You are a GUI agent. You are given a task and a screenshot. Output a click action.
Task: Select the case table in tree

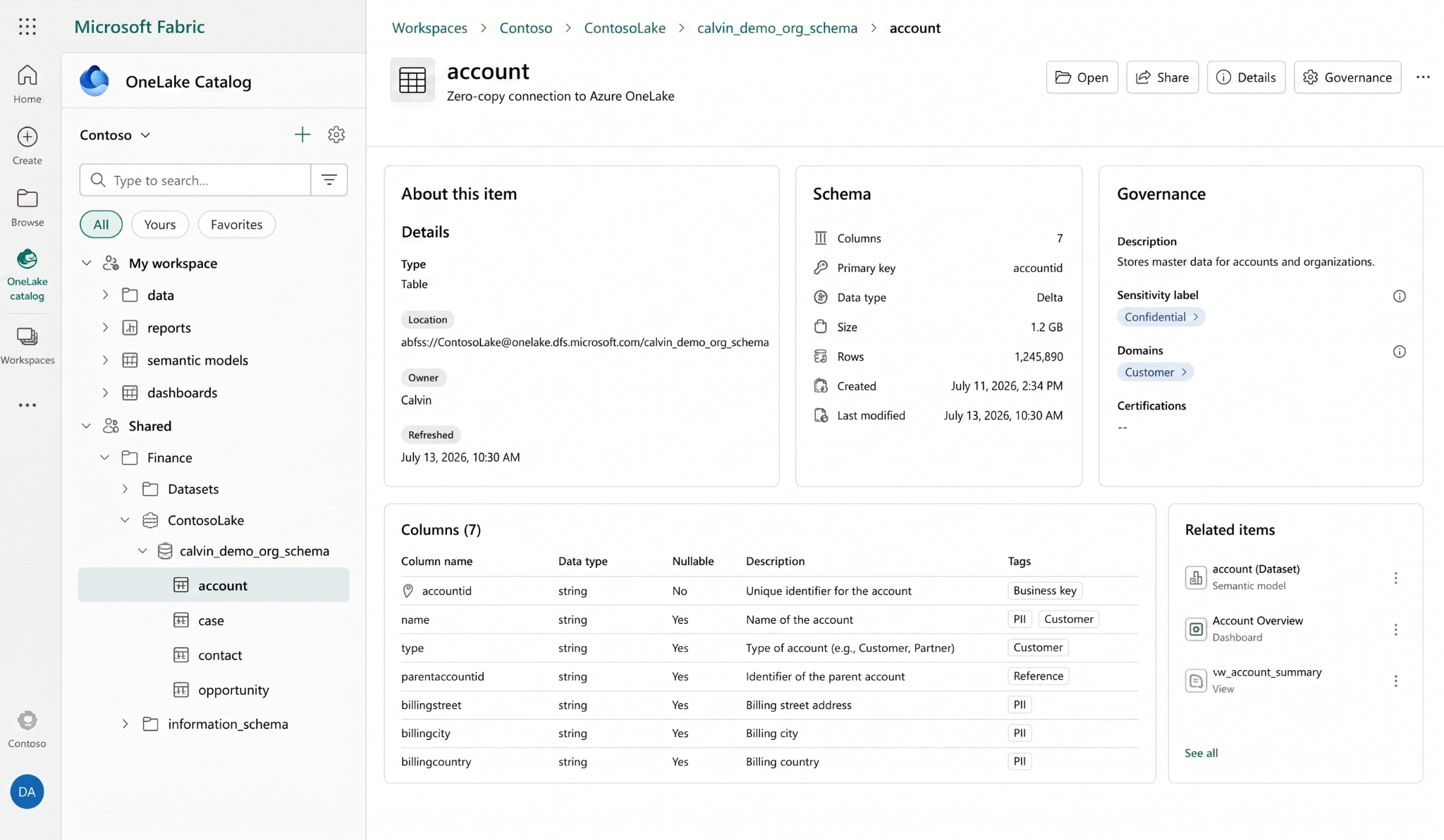coord(214,620)
